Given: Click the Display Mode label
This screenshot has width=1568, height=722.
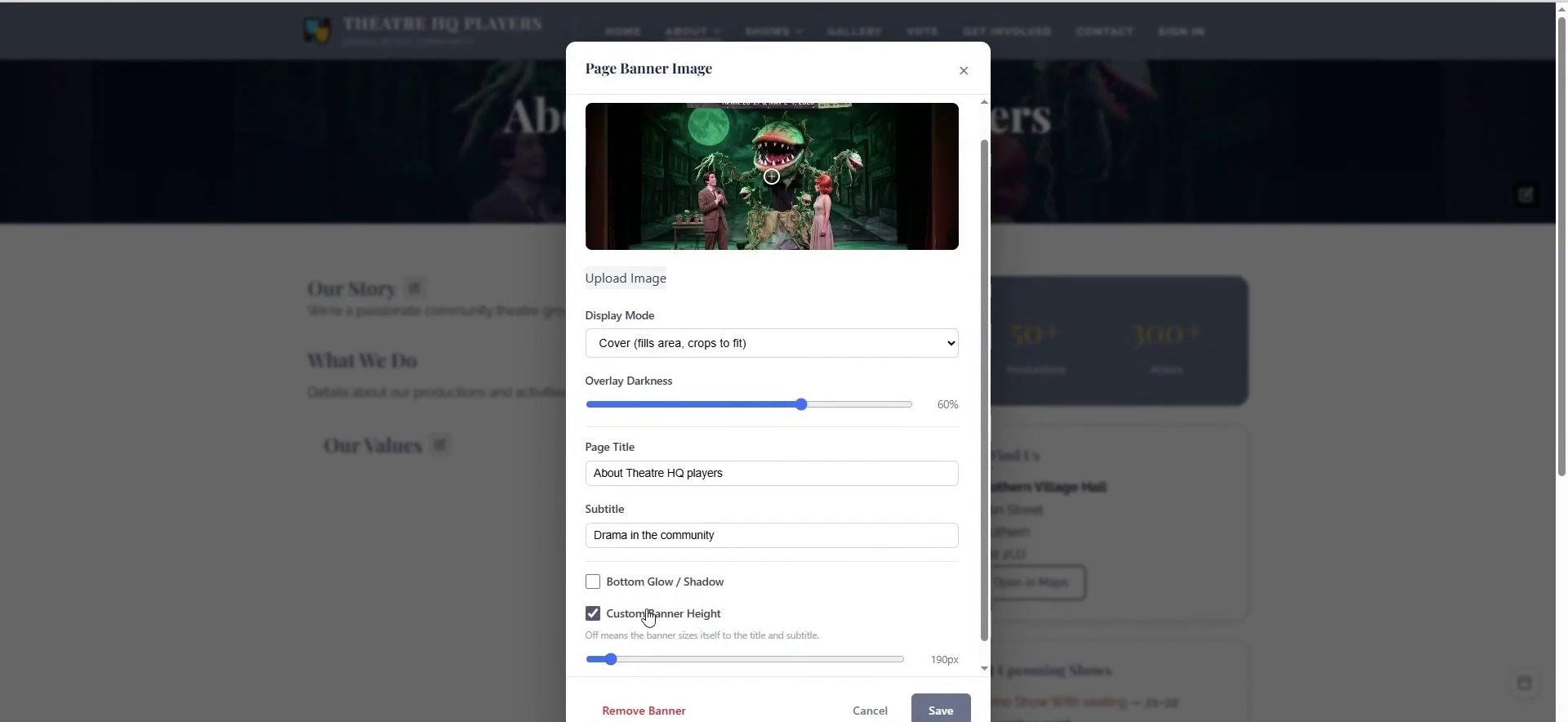Looking at the screenshot, I should pos(620,316).
